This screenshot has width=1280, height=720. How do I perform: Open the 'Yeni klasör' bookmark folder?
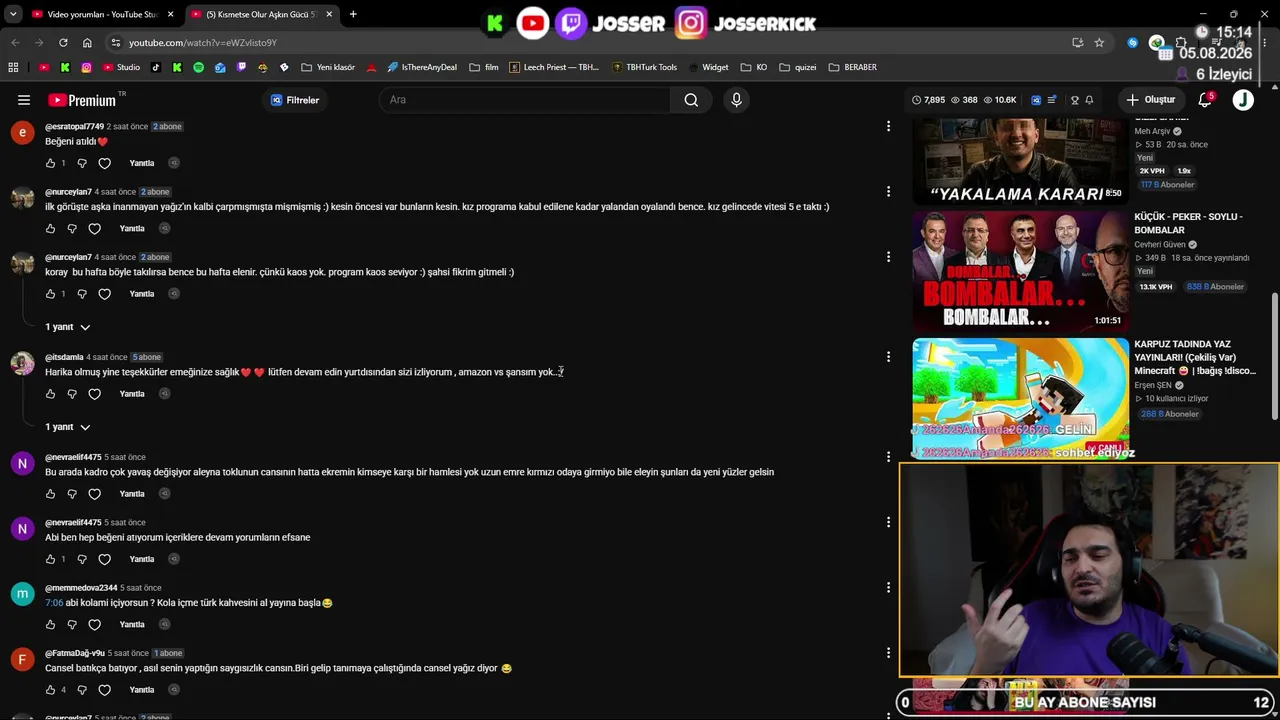tap(328, 67)
